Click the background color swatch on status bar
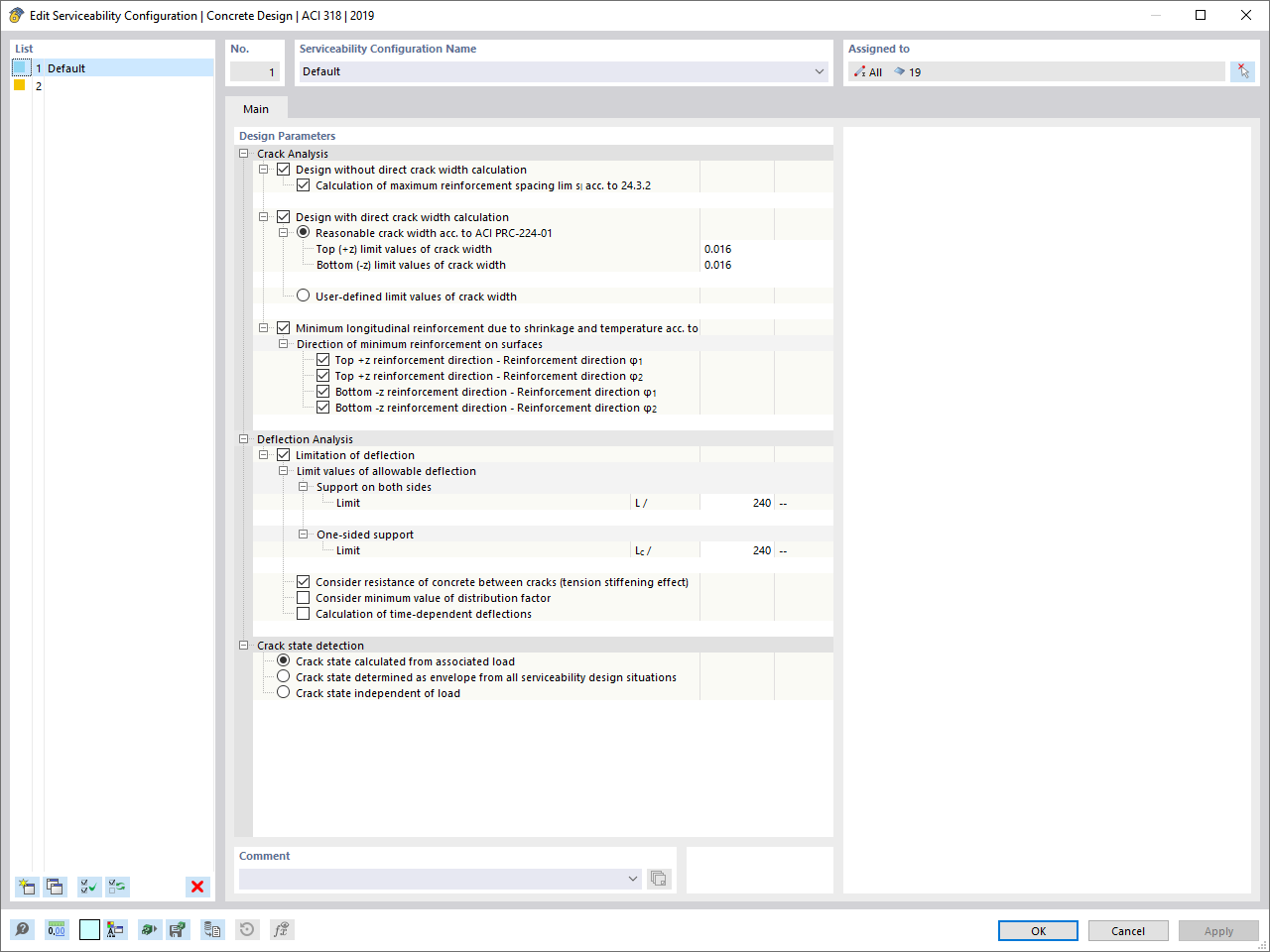1270x952 pixels. click(91, 929)
